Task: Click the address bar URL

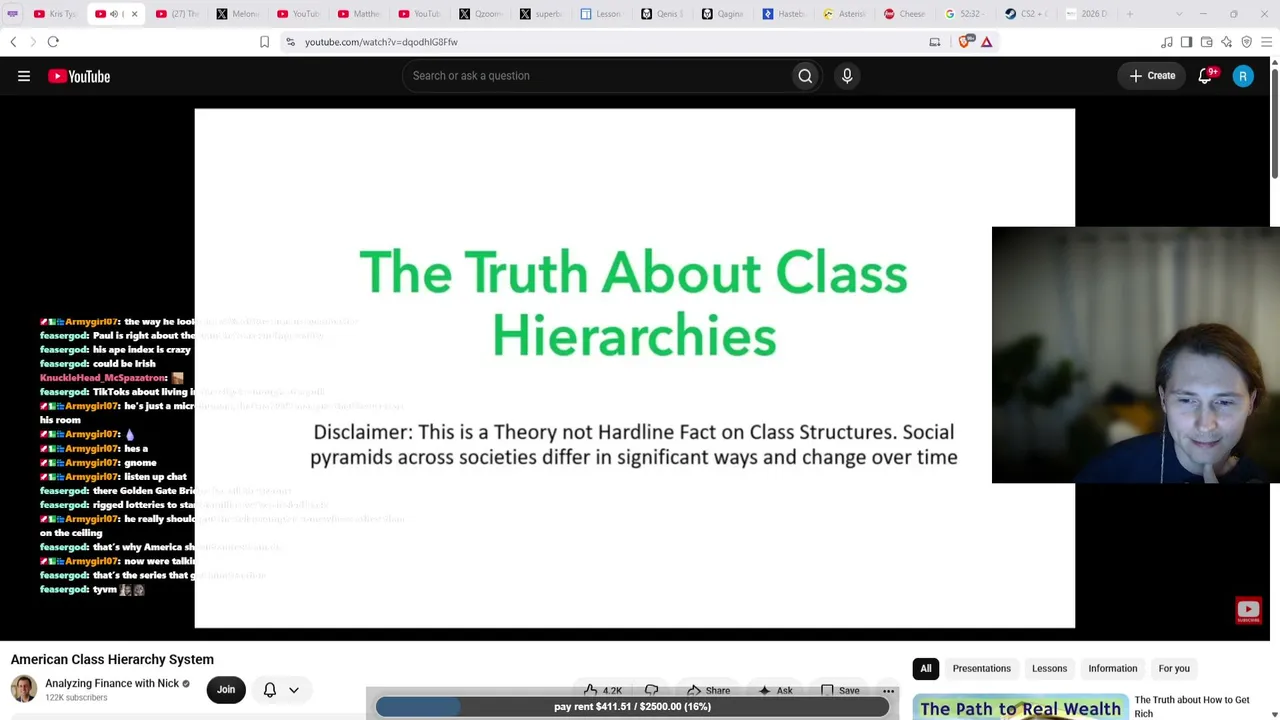Action: pos(381,42)
